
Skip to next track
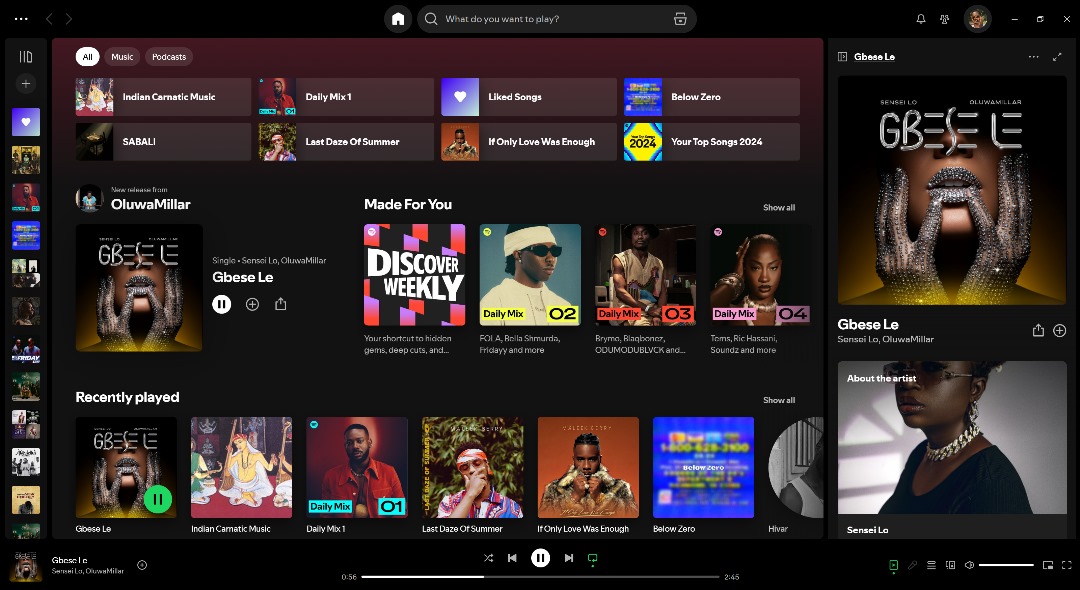coord(569,558)
